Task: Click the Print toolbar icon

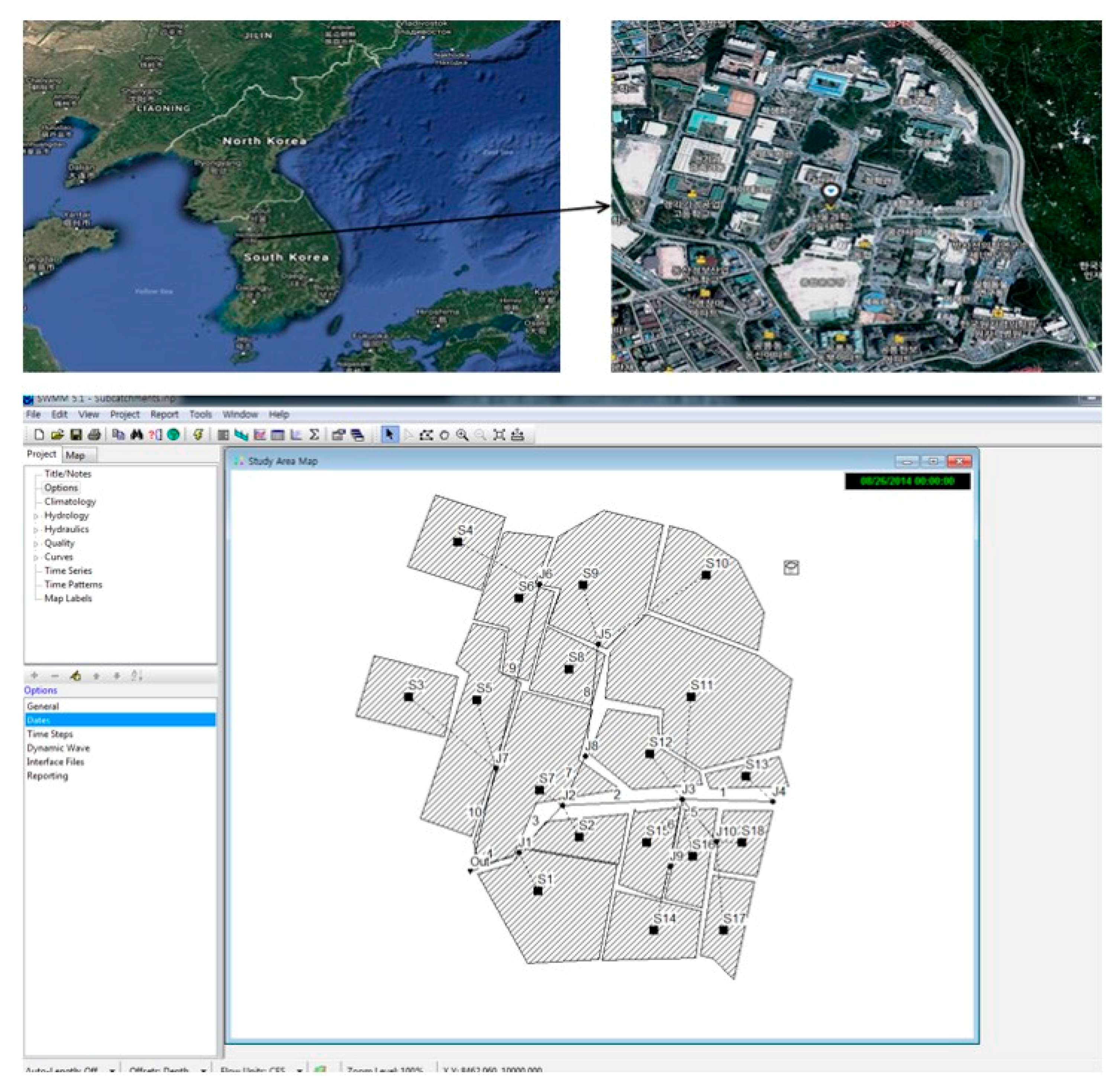Action: tap(95, 435)
